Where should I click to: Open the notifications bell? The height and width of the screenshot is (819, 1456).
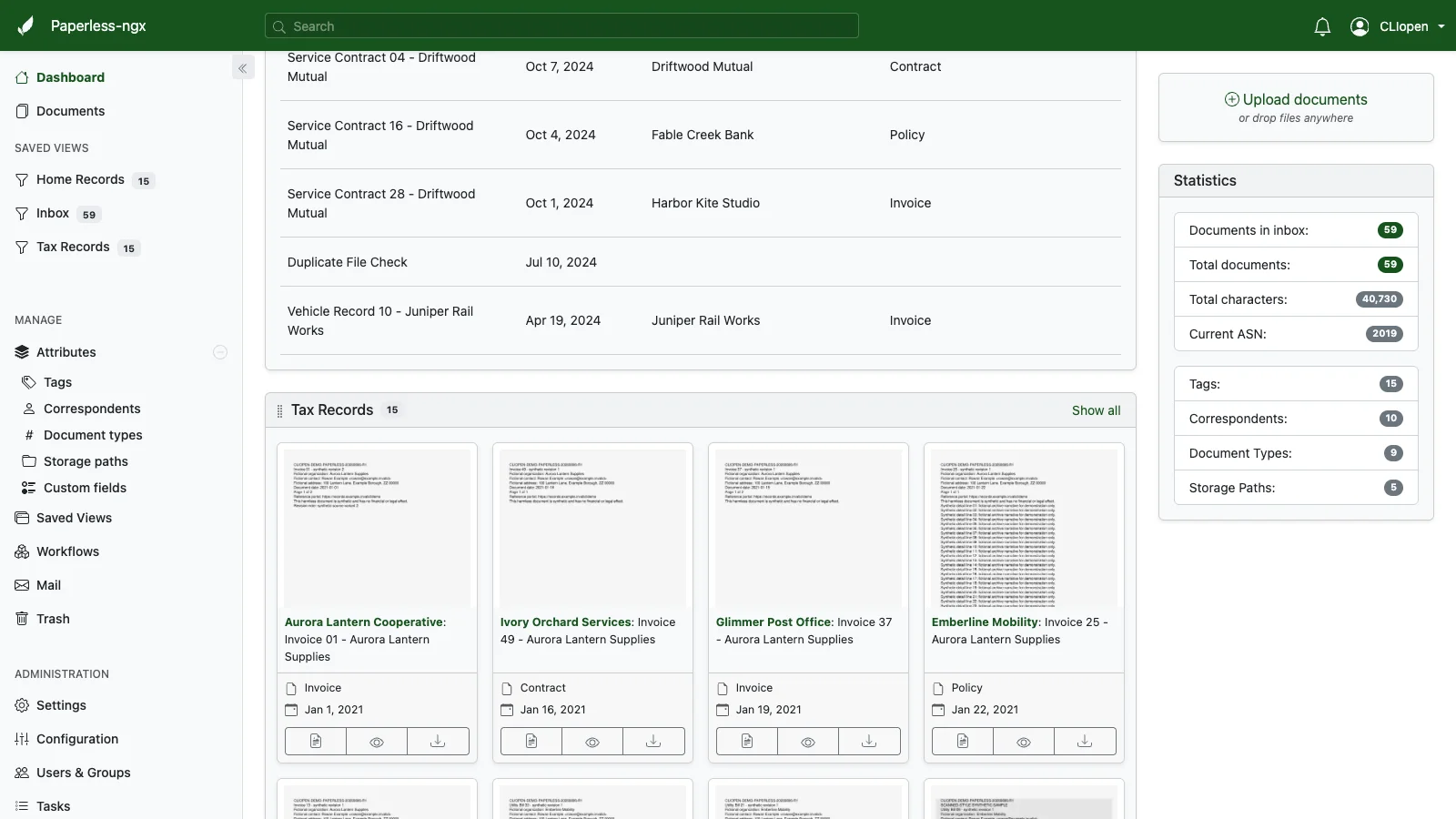pyautogui.click(x=1322, y=26)
